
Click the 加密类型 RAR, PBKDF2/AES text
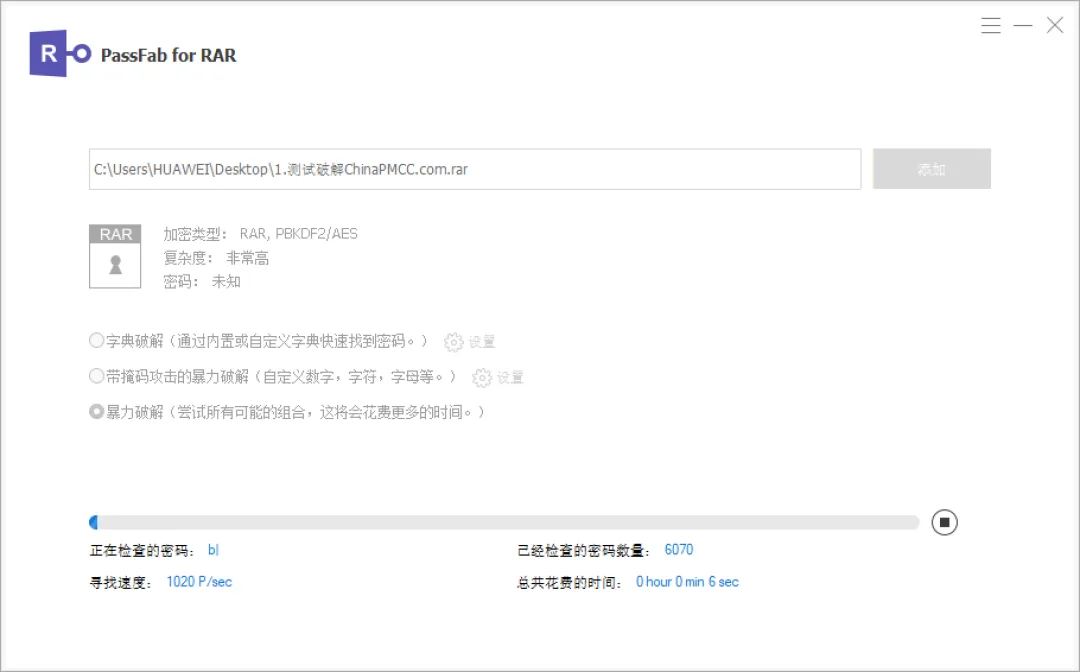point(260,234)
